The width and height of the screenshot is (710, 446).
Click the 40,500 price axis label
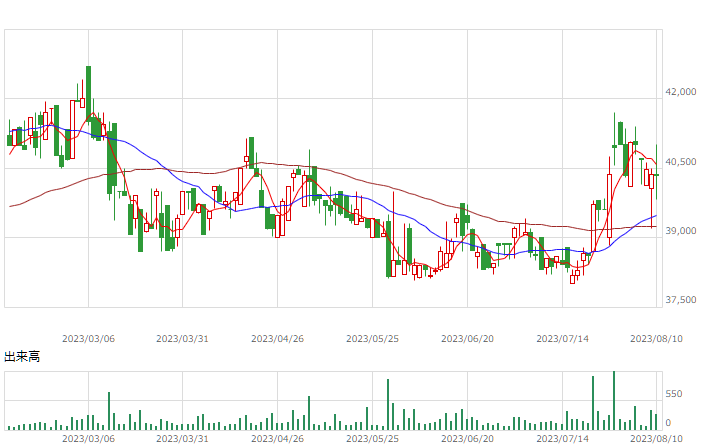681,162
